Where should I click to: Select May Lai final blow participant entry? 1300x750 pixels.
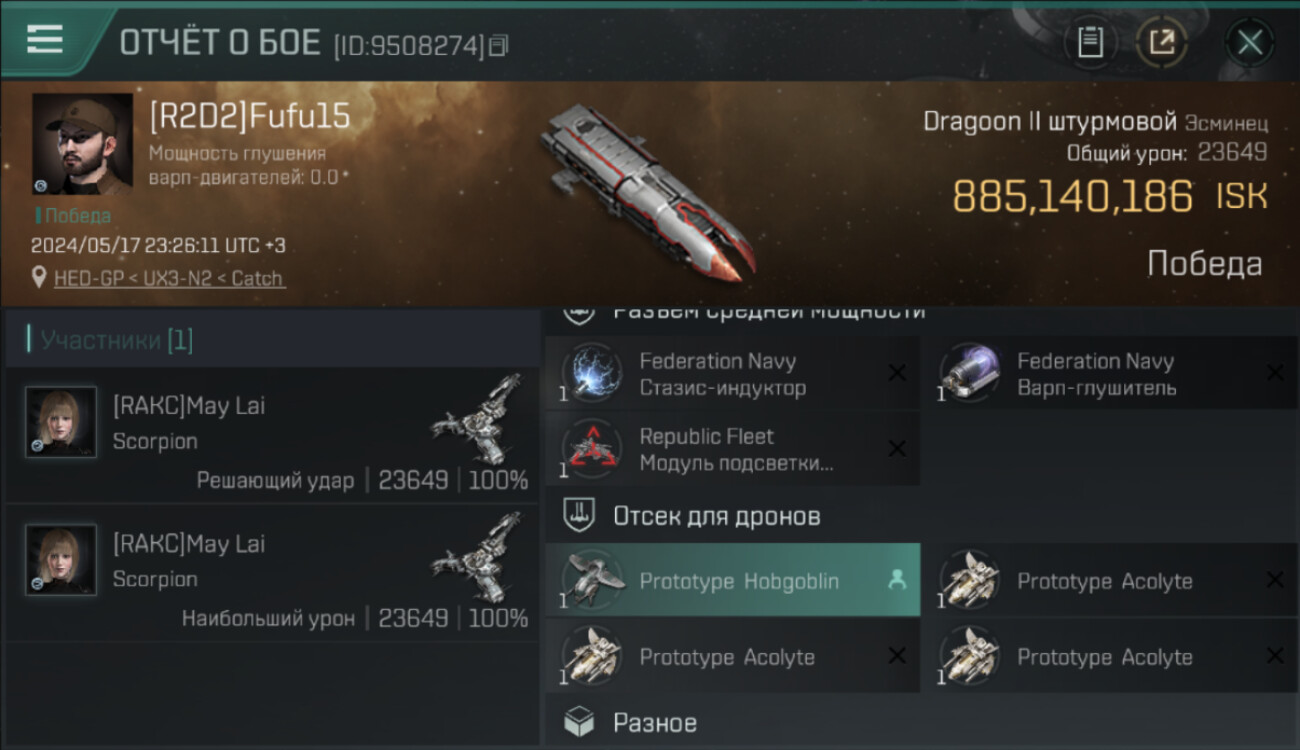(x=272, y=435)
